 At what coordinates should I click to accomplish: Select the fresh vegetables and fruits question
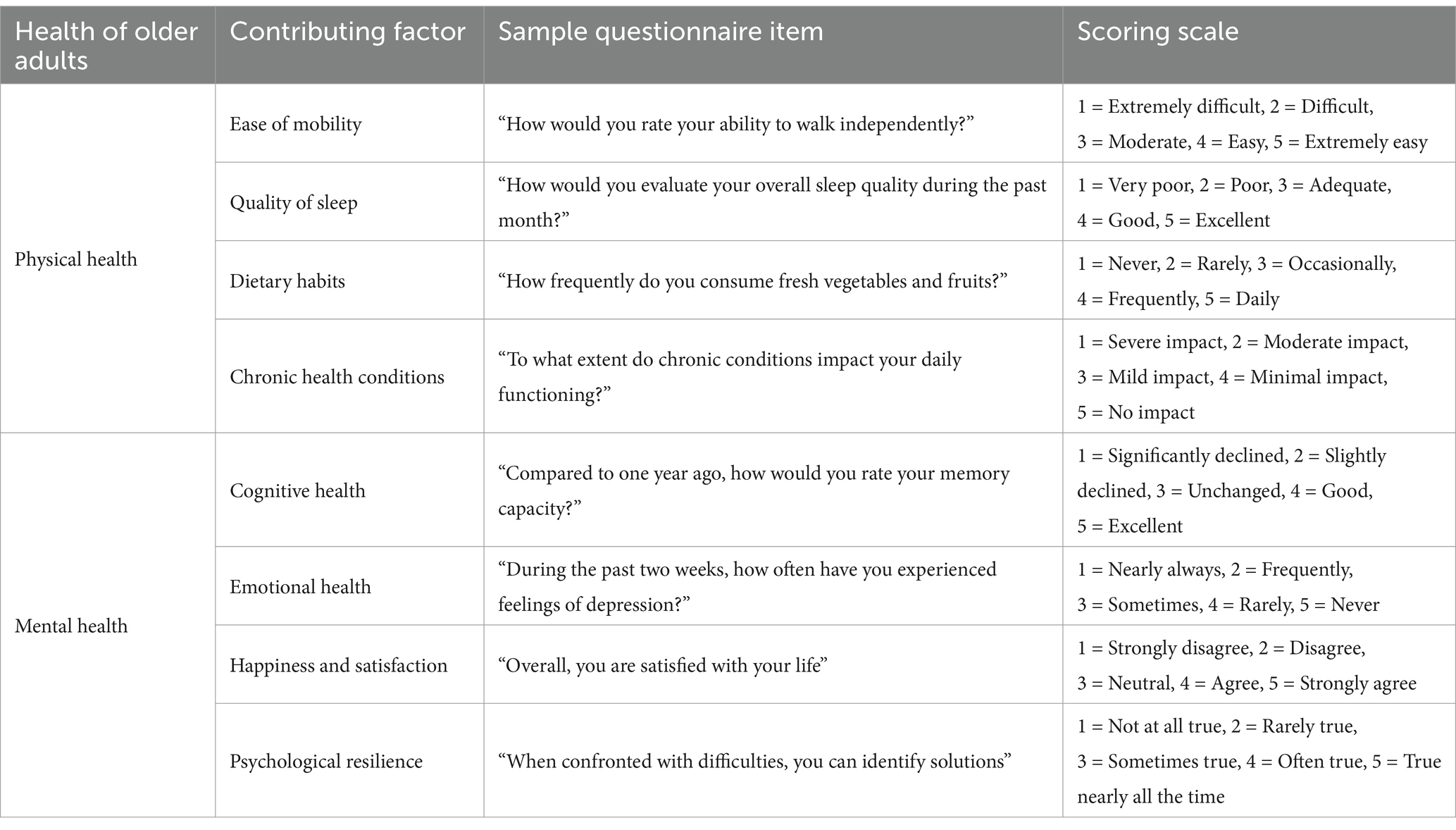(752, 281)
